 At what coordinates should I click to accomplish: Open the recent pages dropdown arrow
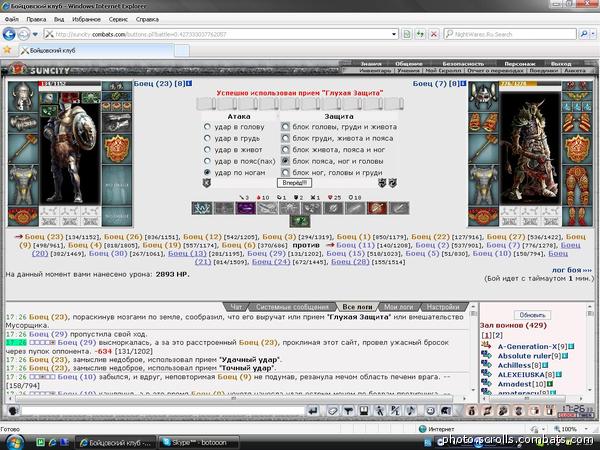pyautogui.click(x=35, y=34)
